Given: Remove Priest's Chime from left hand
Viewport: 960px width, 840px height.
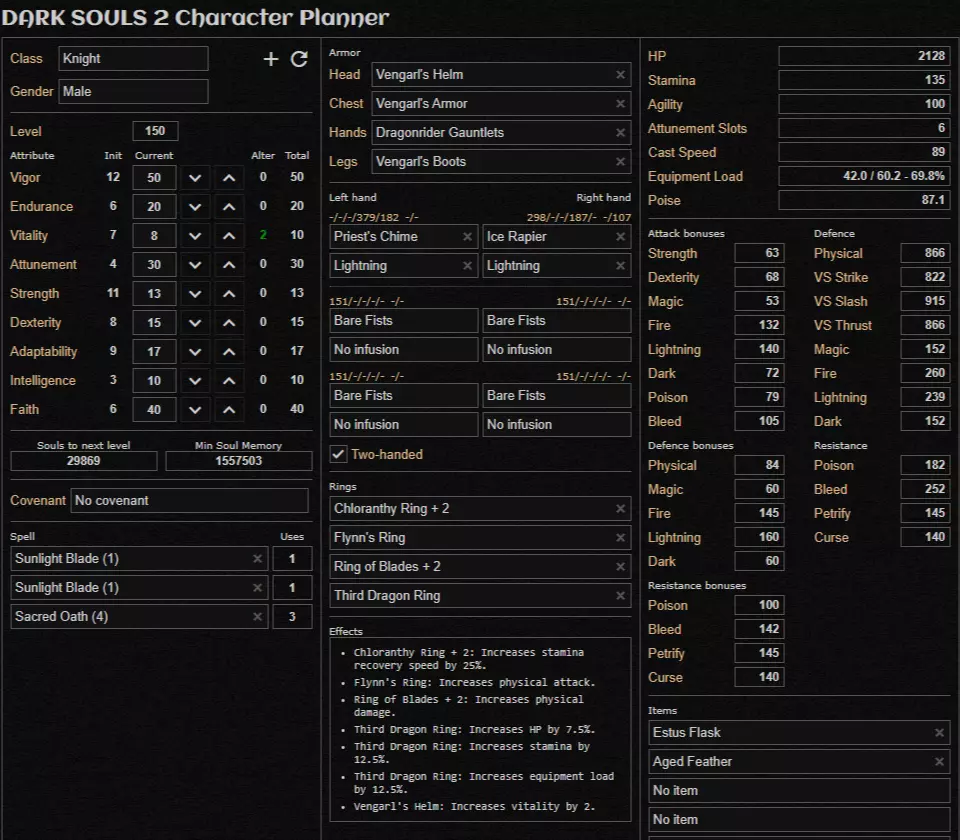Looking at the screenshot, I should click(x=467, y=236).
